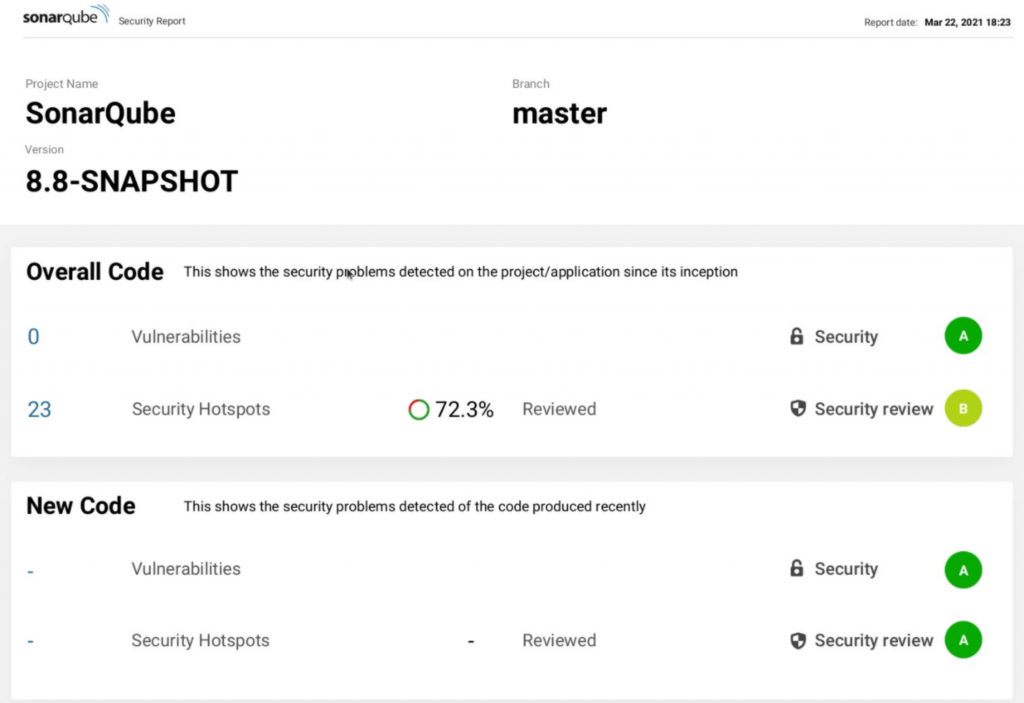Click the Reviewed label in New Code

point(559,640)
